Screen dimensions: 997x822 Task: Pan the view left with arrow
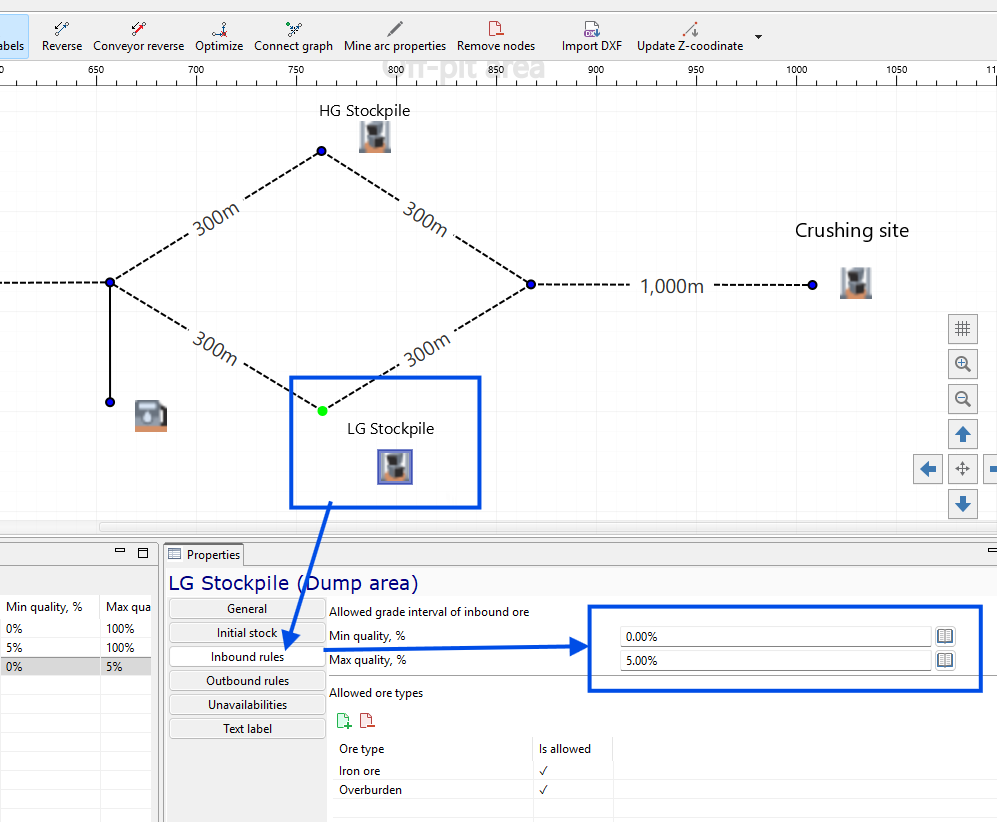coord(928,469)
